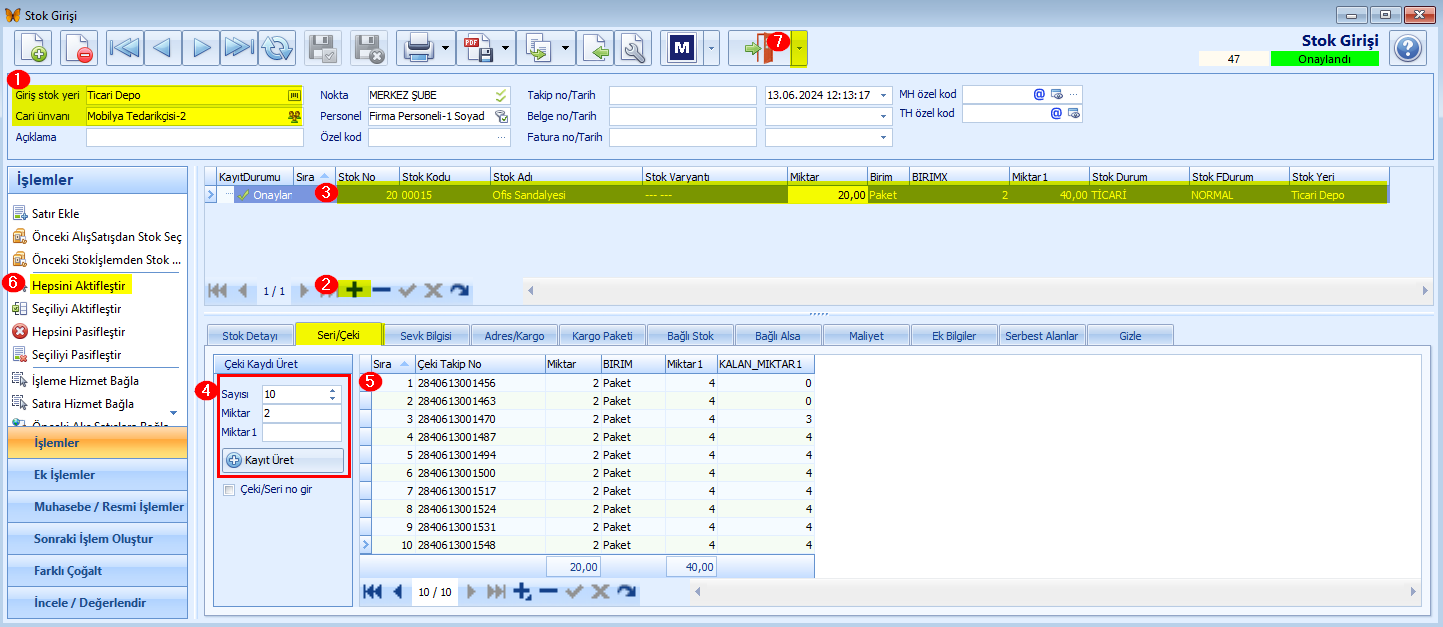Click people icon in Cari ünvanı field
Screen dimensions: 1443x627
point(294,116)
